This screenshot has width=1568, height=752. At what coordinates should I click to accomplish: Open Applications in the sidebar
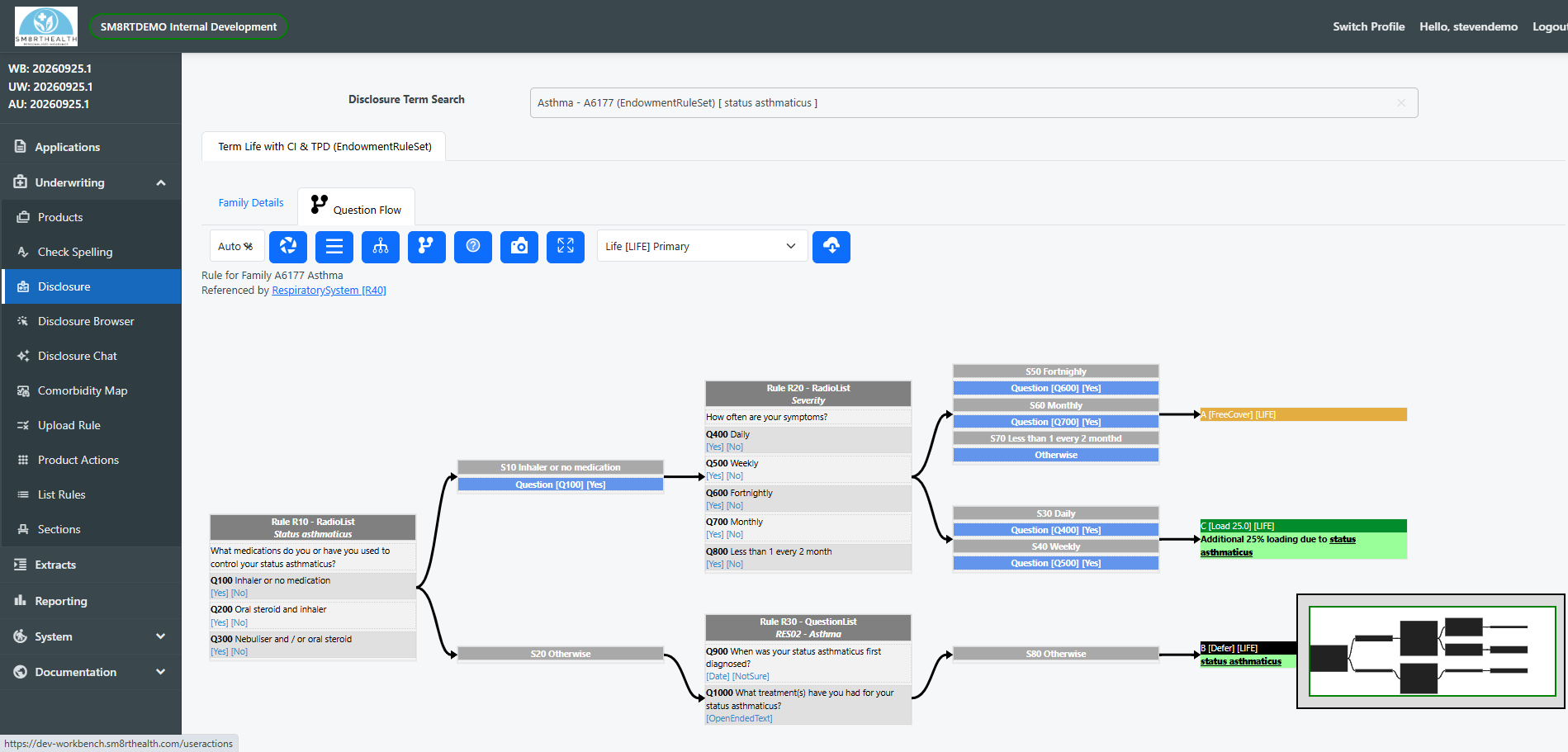point(91,147)
